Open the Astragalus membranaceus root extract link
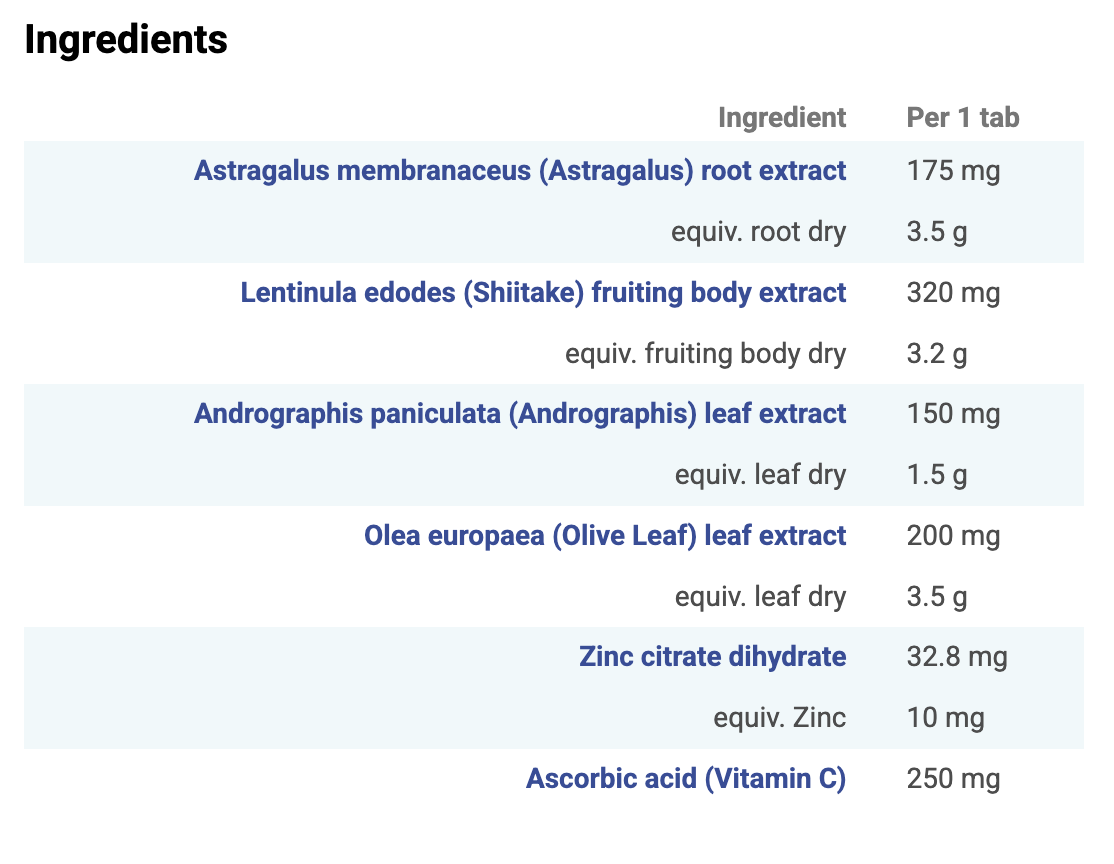Viewport: 1114px width, 864px height. point(520,171)
